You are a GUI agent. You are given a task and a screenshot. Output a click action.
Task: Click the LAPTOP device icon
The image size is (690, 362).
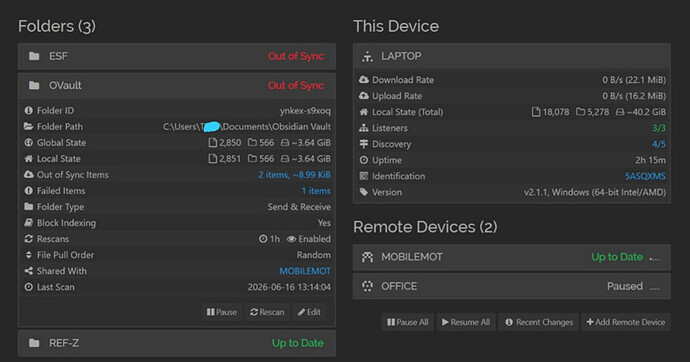(x=367, y=56)
